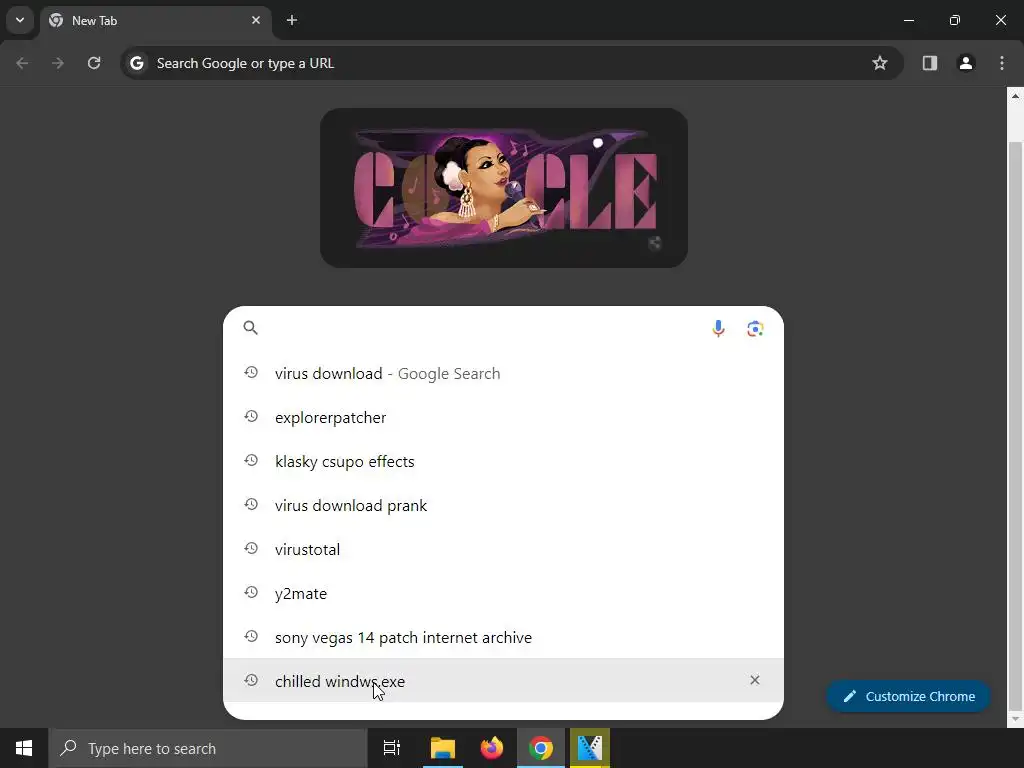Minimize the Chrome window
Screen dimensions: 1024x768
point(908,20)
